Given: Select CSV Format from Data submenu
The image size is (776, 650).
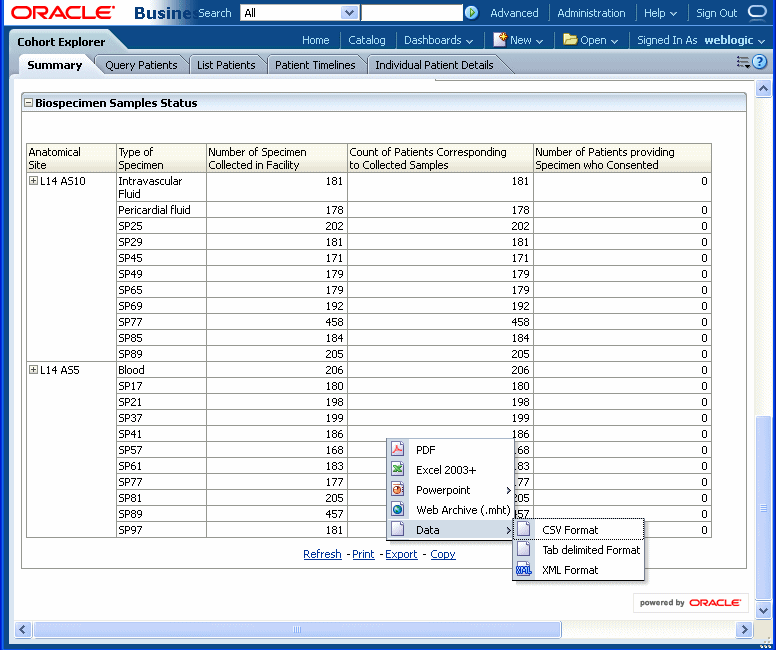Looking at the screenshot, I should 569,530.
